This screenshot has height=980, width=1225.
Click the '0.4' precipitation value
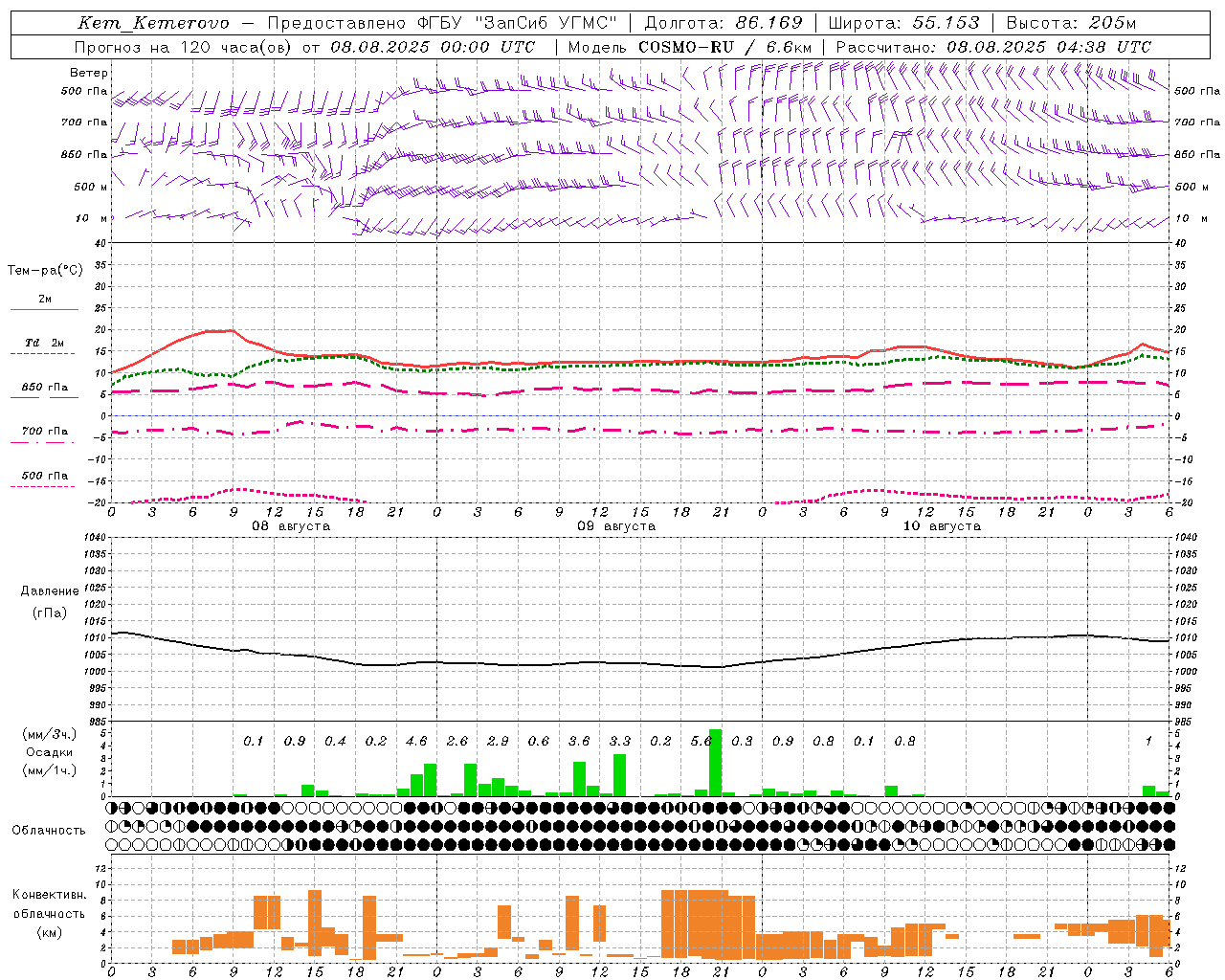pos(335,741)
